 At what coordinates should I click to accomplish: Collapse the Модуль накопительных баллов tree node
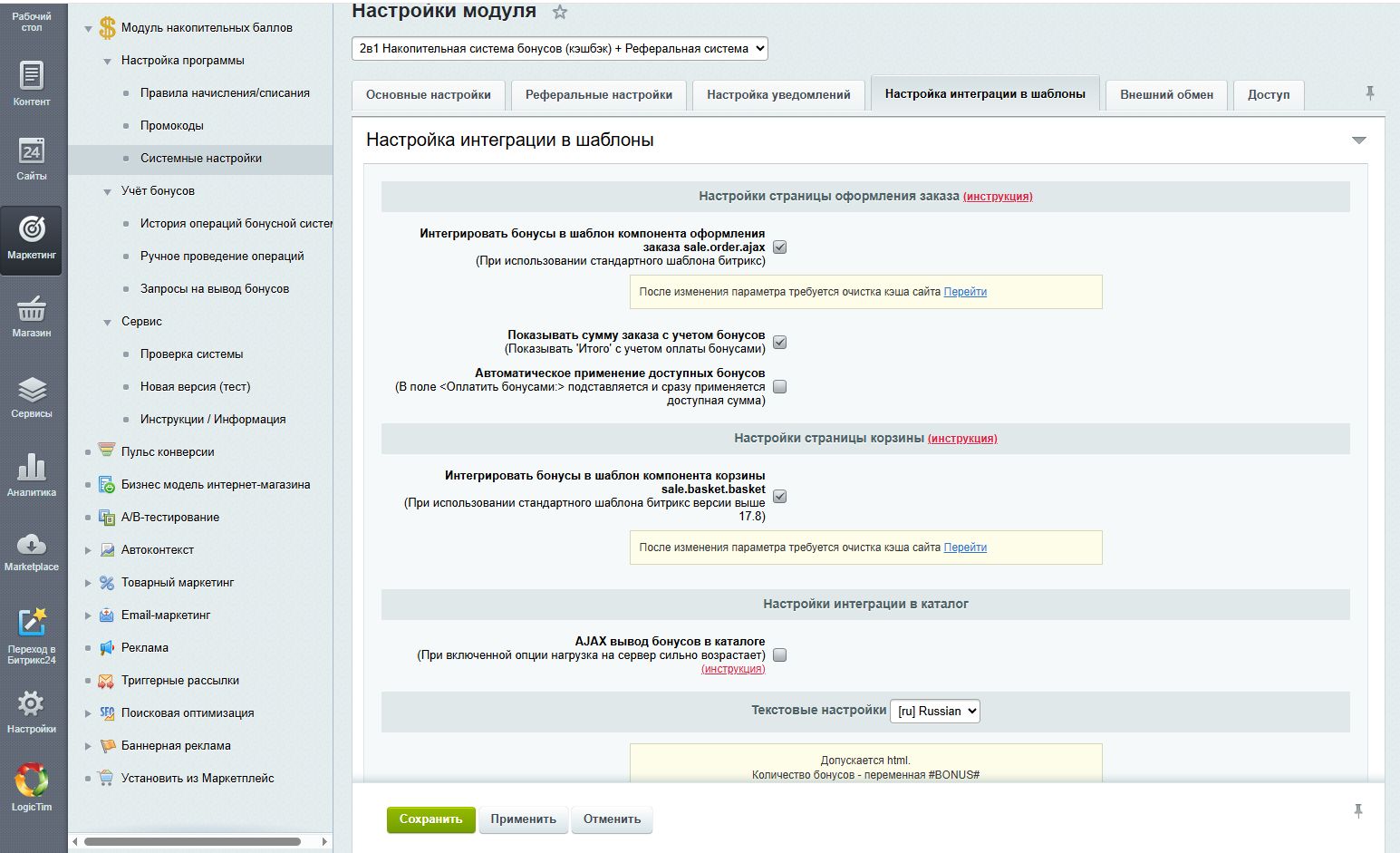click(x=88, y=28)
